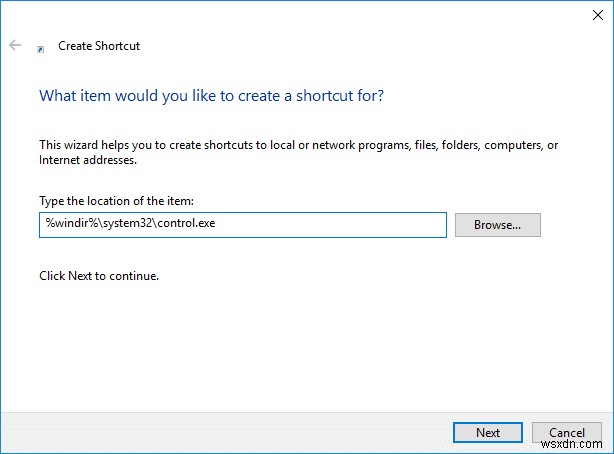The image size is (614, 454).
Task: Cancel the shortcut creation wizard
Action: pos(566,432)
